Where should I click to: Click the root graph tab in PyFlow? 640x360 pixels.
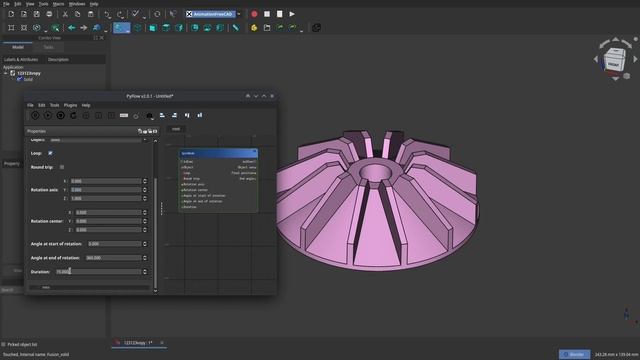(176, 129)
